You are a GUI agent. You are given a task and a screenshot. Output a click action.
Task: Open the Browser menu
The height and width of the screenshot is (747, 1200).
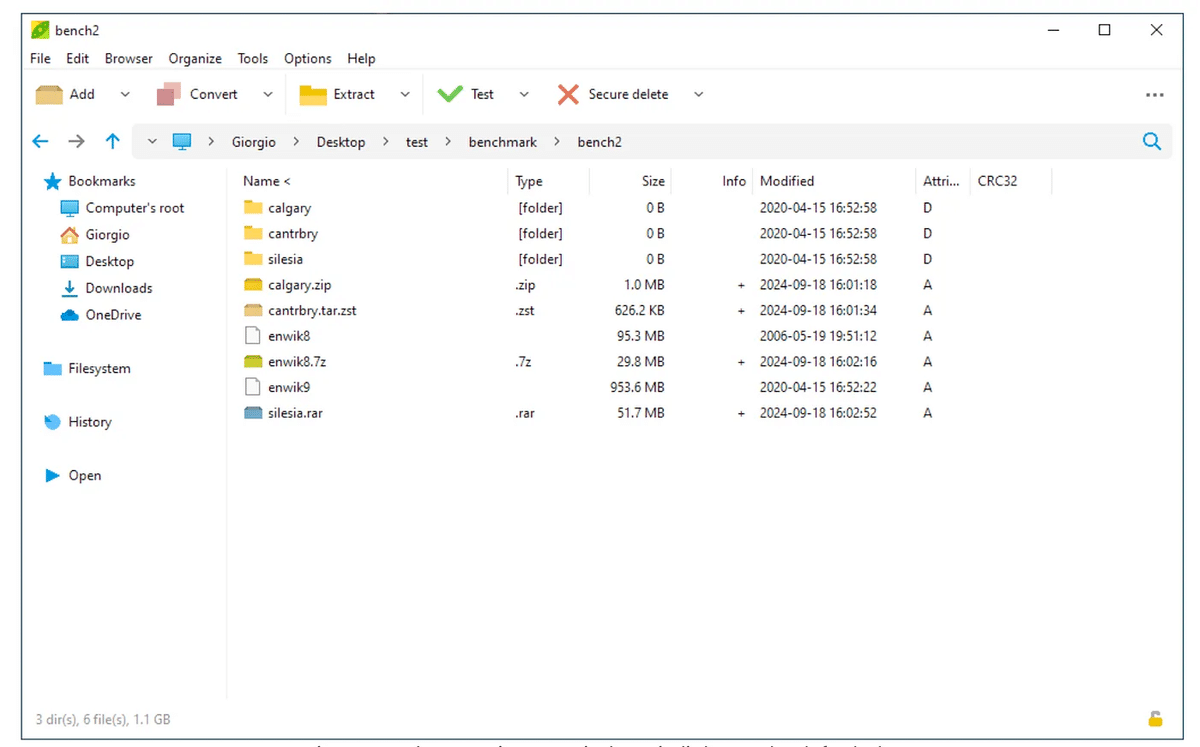[129, 59]
